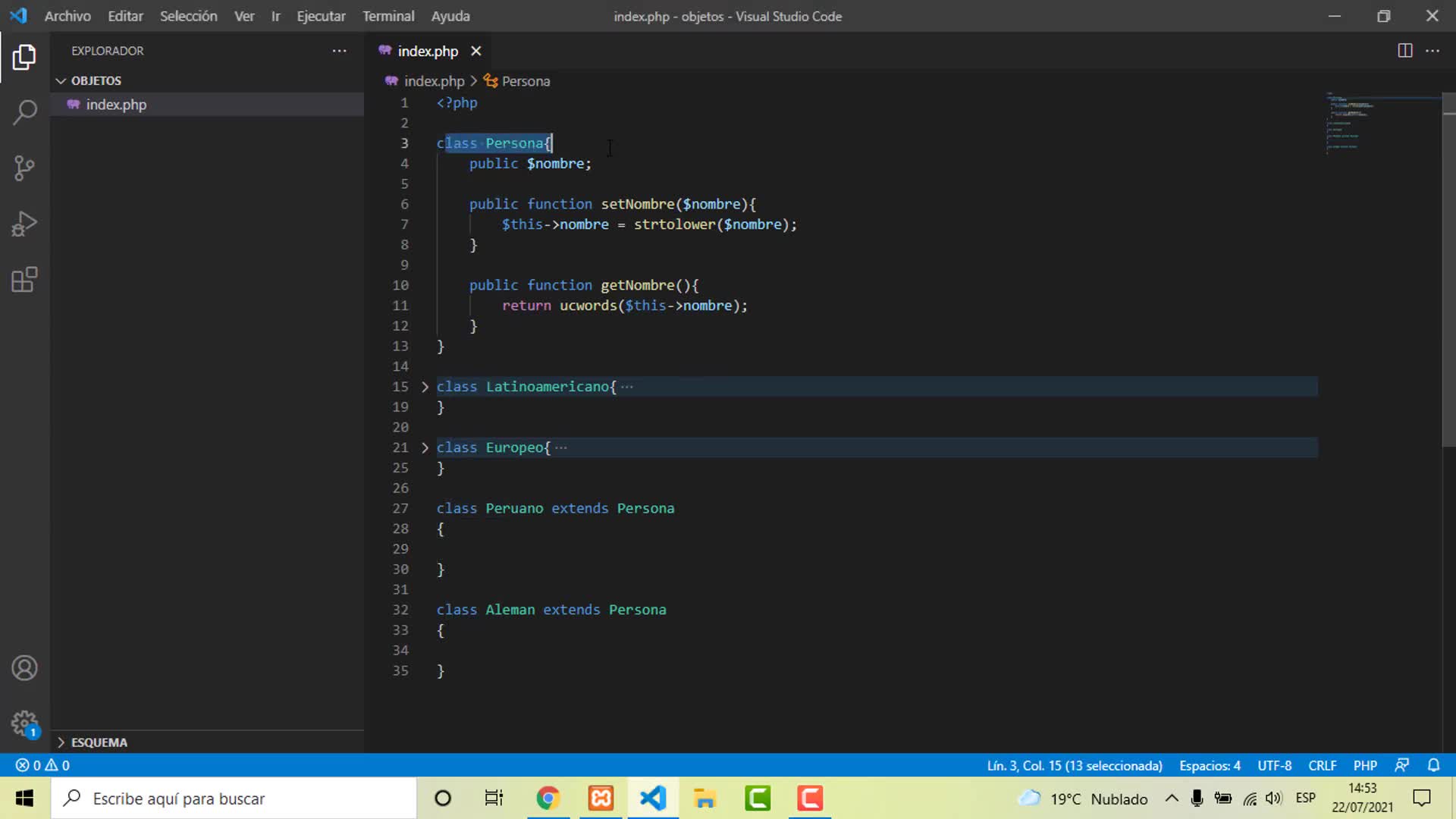1456x819 pixels.
Task: Open the green Camtasia taskbar icon
Action: [x=758, y=799]
